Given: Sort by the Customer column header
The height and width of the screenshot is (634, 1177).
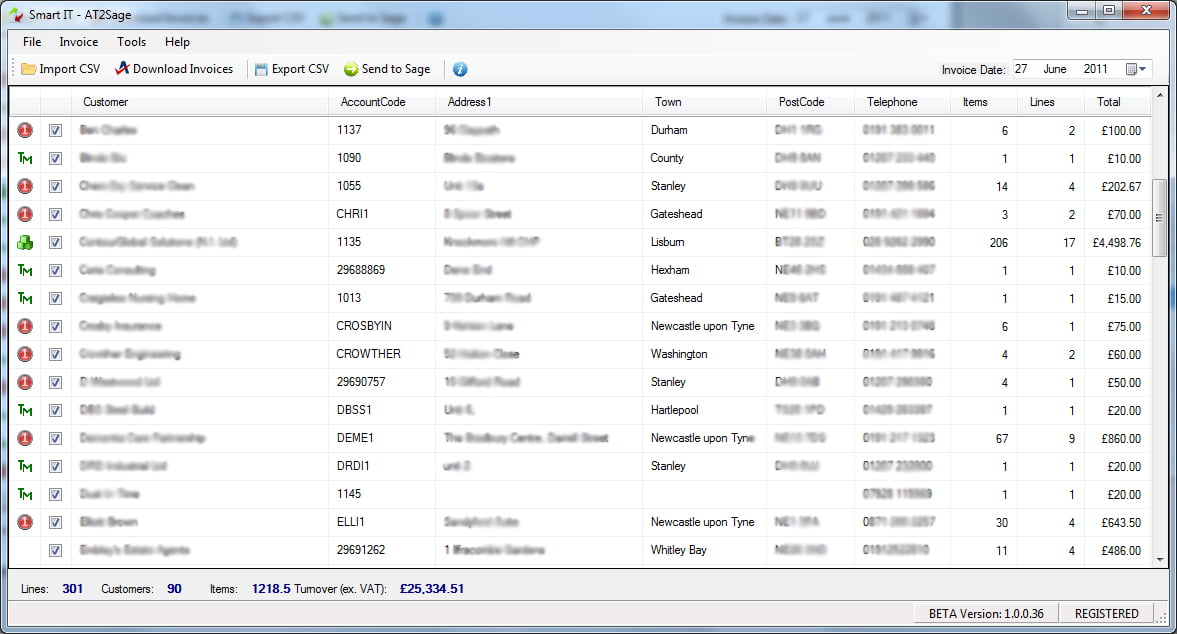Looking at the screenshot, I should (x=200, y=102).
